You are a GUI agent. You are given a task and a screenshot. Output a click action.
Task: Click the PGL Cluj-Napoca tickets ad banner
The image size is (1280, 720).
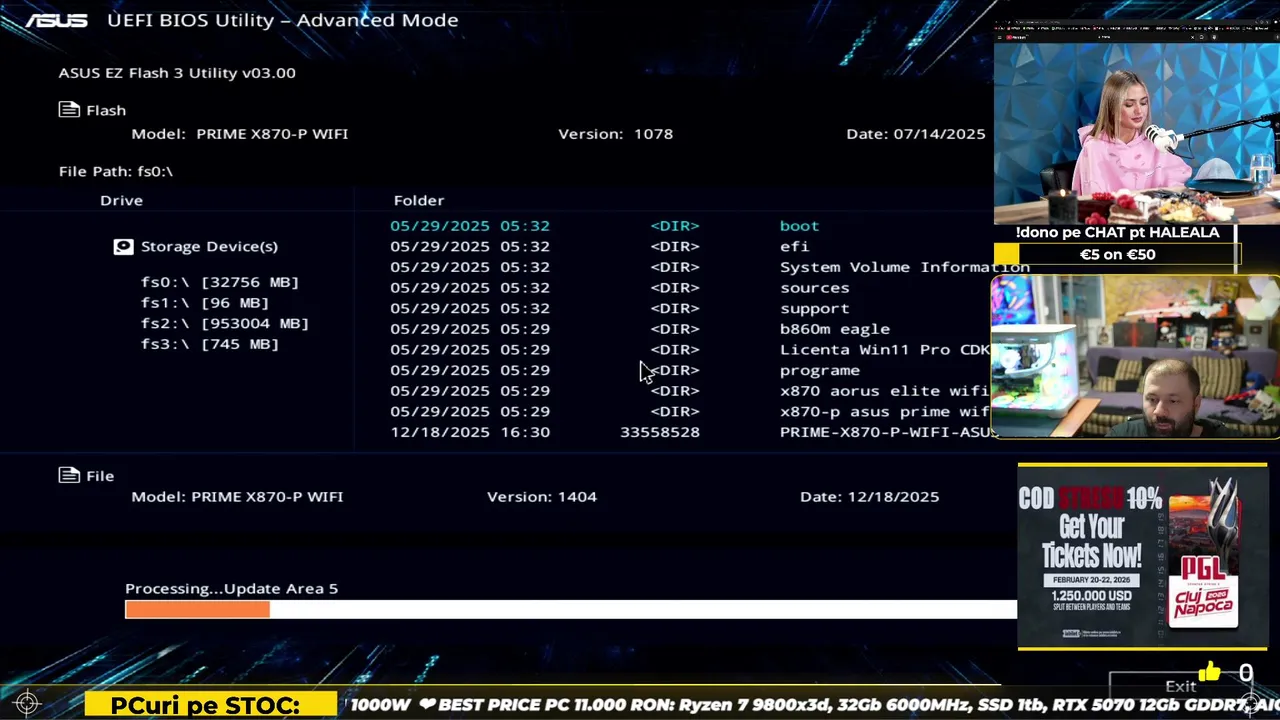point(1142,556)
